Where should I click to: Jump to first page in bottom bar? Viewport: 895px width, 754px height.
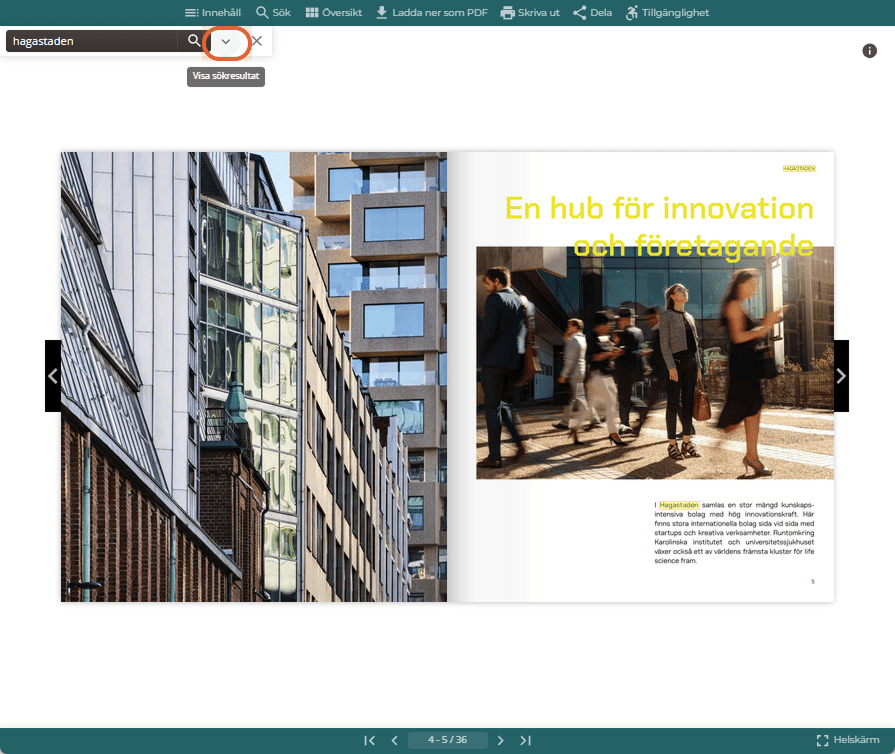369,740
